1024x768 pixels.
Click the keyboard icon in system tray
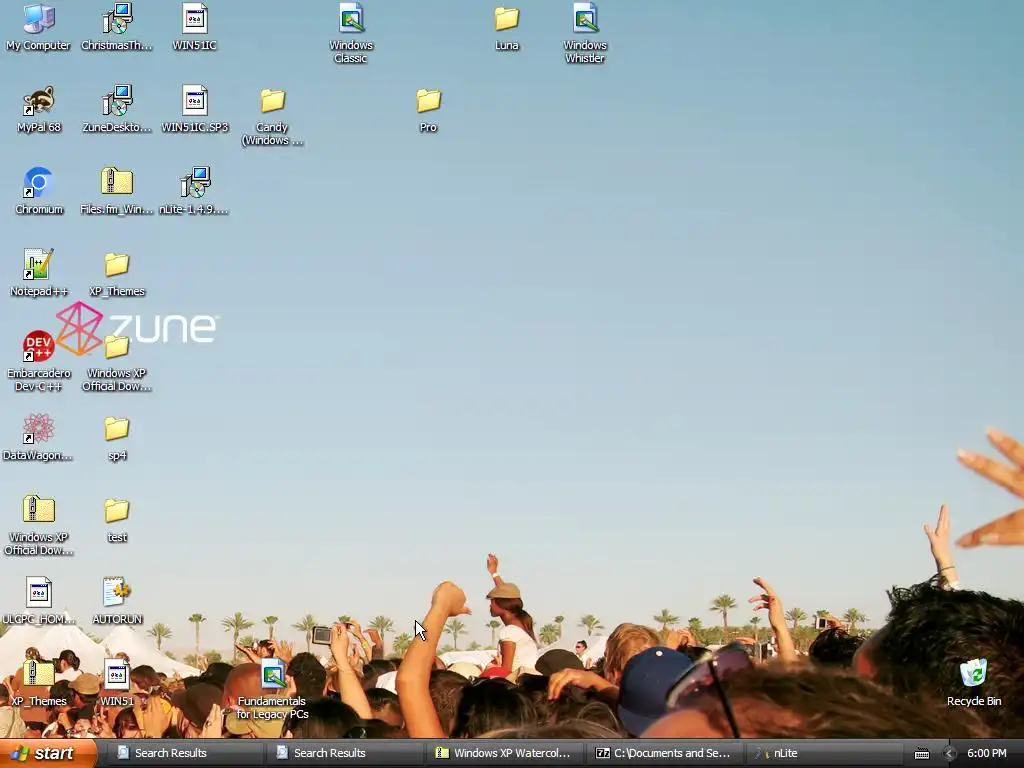pyautogui.click(x=921, y=754)
